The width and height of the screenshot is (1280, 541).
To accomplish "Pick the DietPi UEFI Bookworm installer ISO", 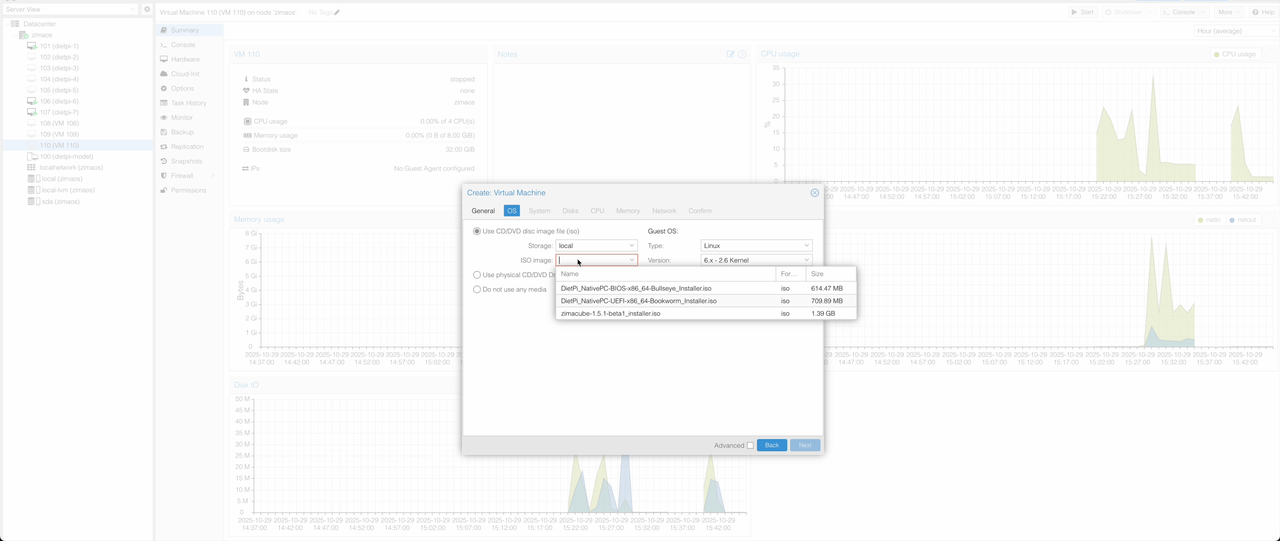I will pyautogui.click(x=638, y=301).
